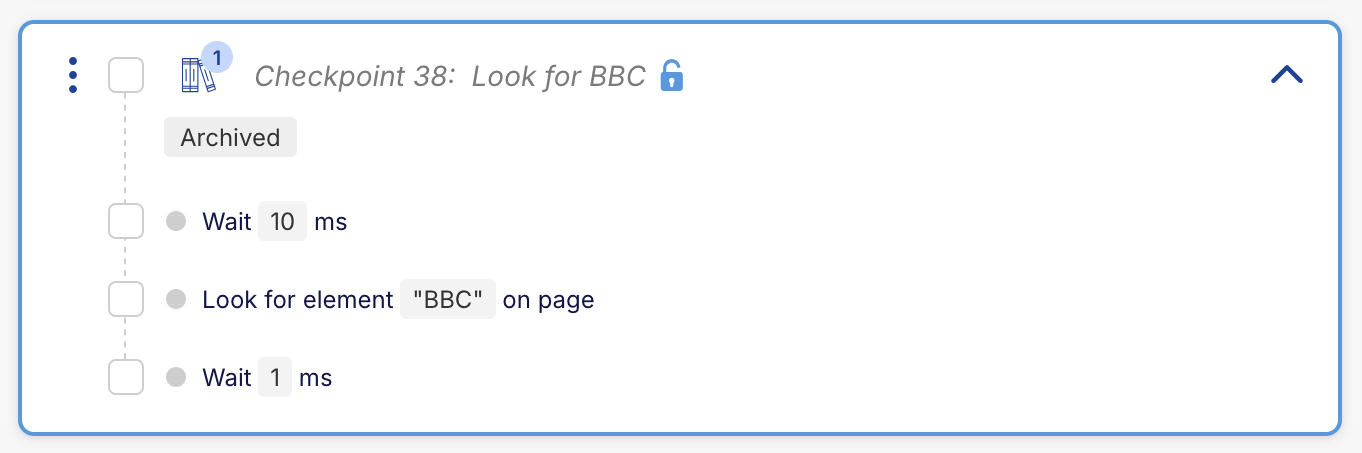Check the Look for element step checkbox
Viewport: 1362px width, 453px height.
[x=126, y=299]
